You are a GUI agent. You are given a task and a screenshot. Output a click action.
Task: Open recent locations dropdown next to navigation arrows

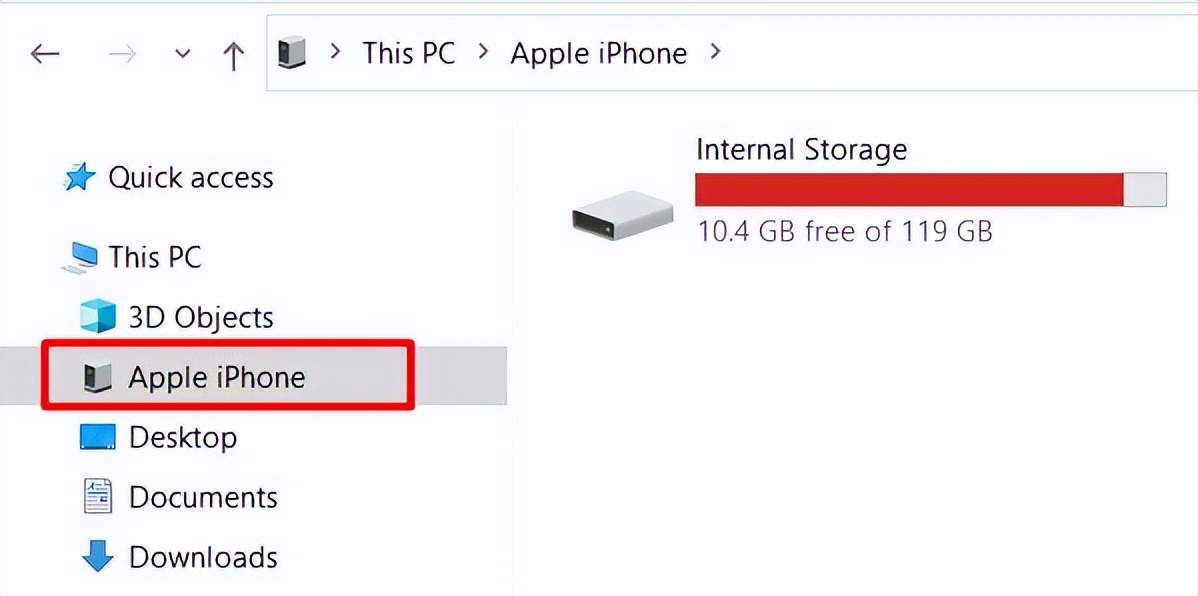[182, 54]
